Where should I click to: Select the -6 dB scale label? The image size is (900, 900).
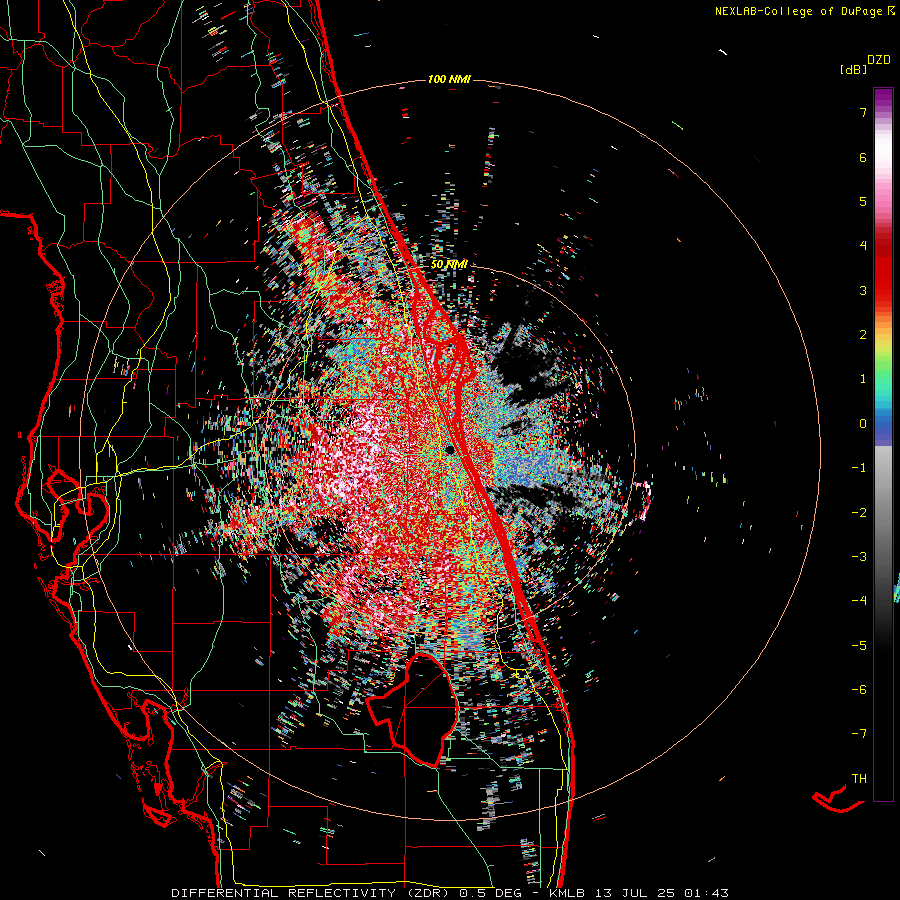(x=859, y=690)
